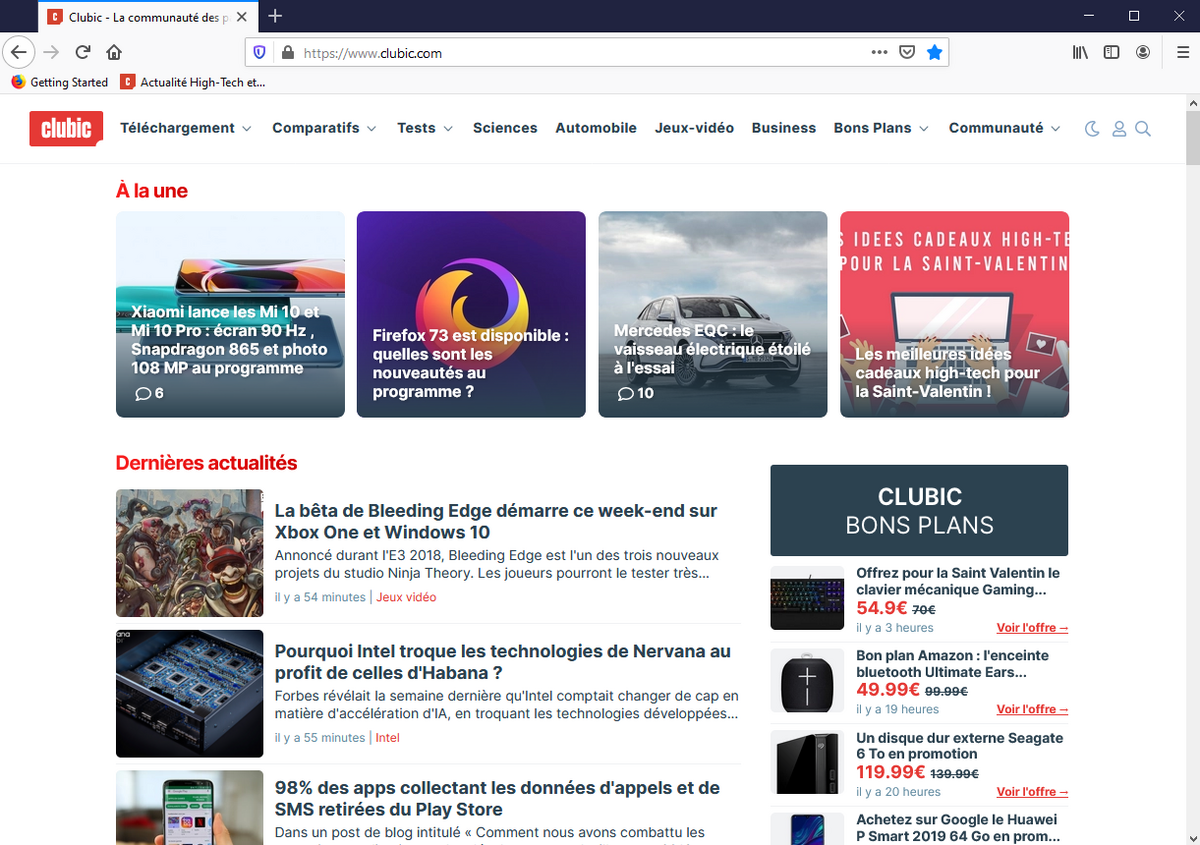Open the Firefox 73 featured article card

471,314
